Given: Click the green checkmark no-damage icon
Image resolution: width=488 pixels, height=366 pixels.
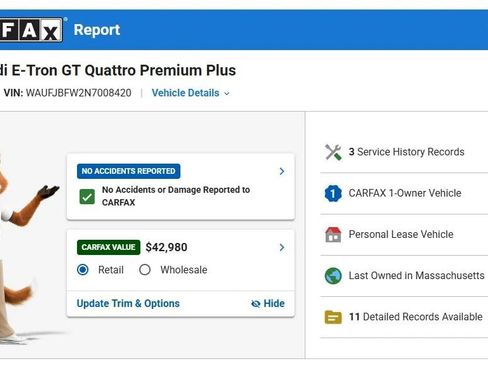Looking at the screenshot, I should tap(87, 197).
